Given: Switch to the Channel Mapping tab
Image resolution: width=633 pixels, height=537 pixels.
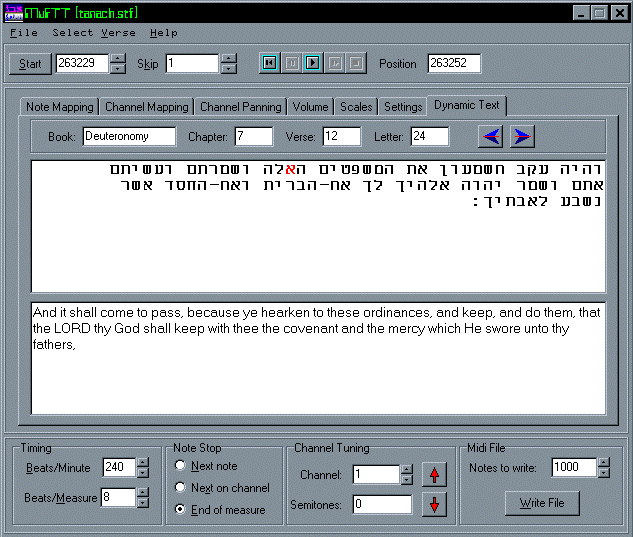Looking at the screenshot, I should [x=147, y=107].
